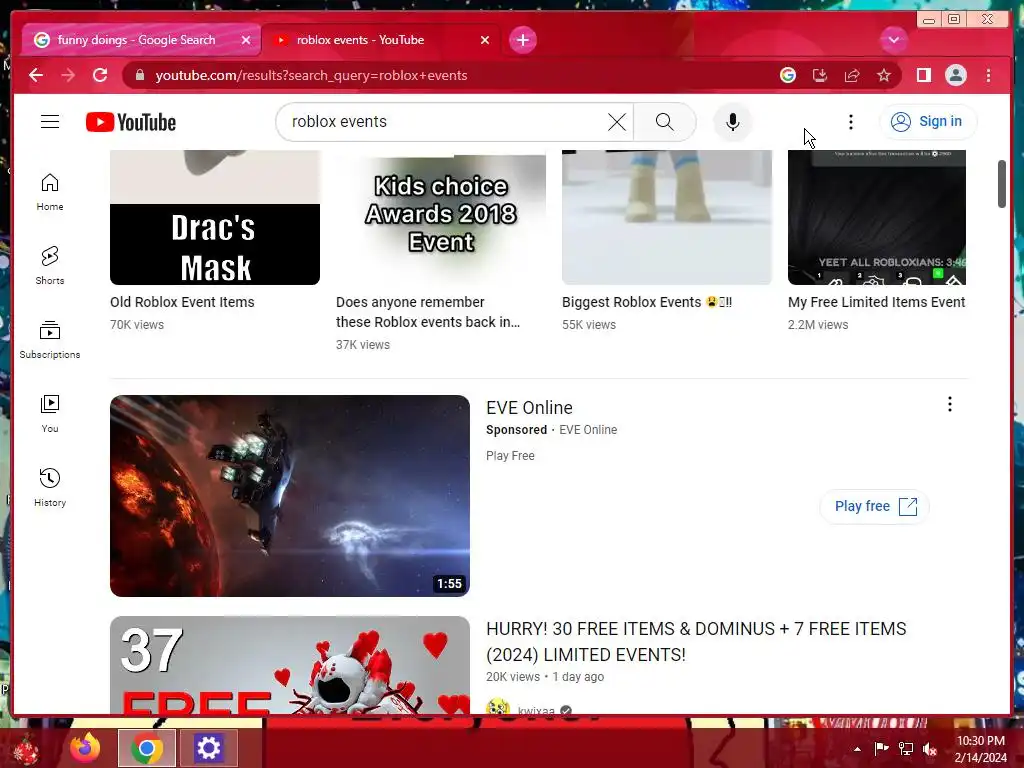Open HURRY 30 FREE ITEMS video title
This screenshot has height=768, width=1024.
point(696,641)
